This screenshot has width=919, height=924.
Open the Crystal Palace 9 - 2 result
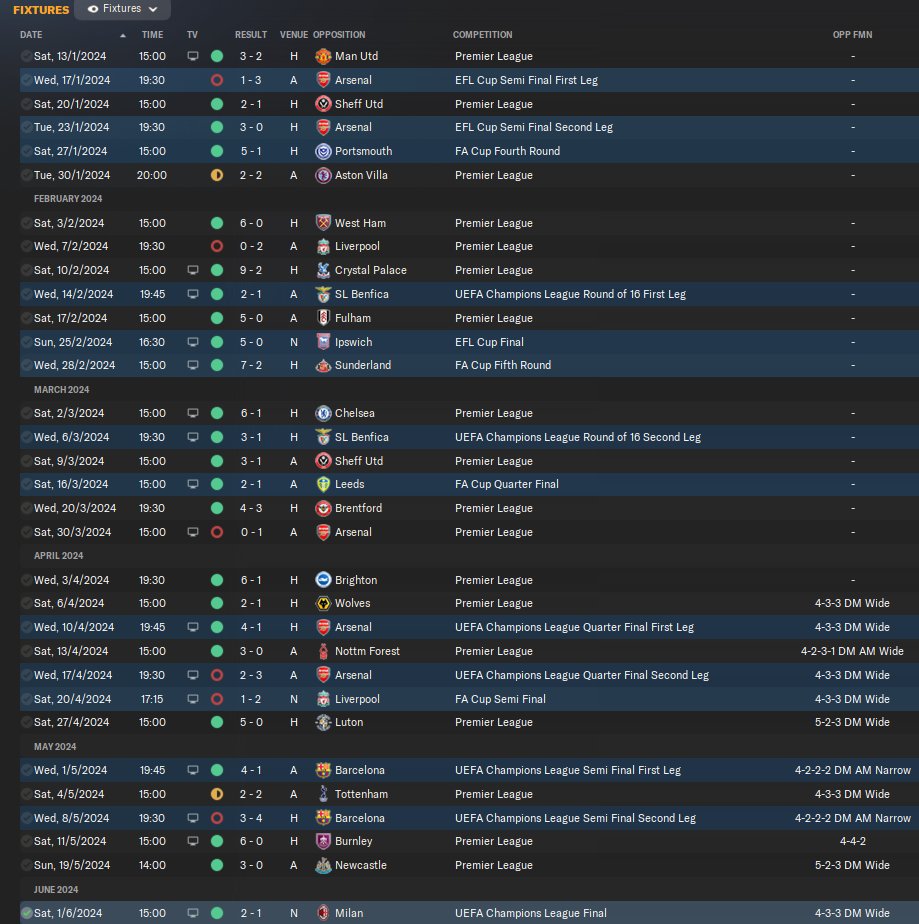tap(251, 270)
